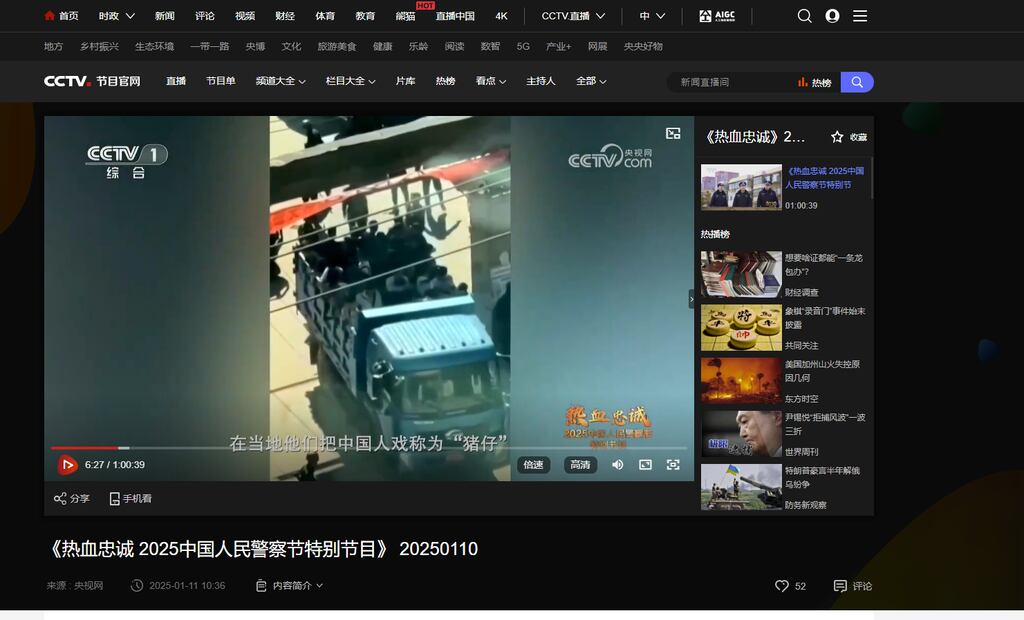Screen dimensions: 1024x620
Task: Go to the 节目单 schedule tab
Action: 221,82
